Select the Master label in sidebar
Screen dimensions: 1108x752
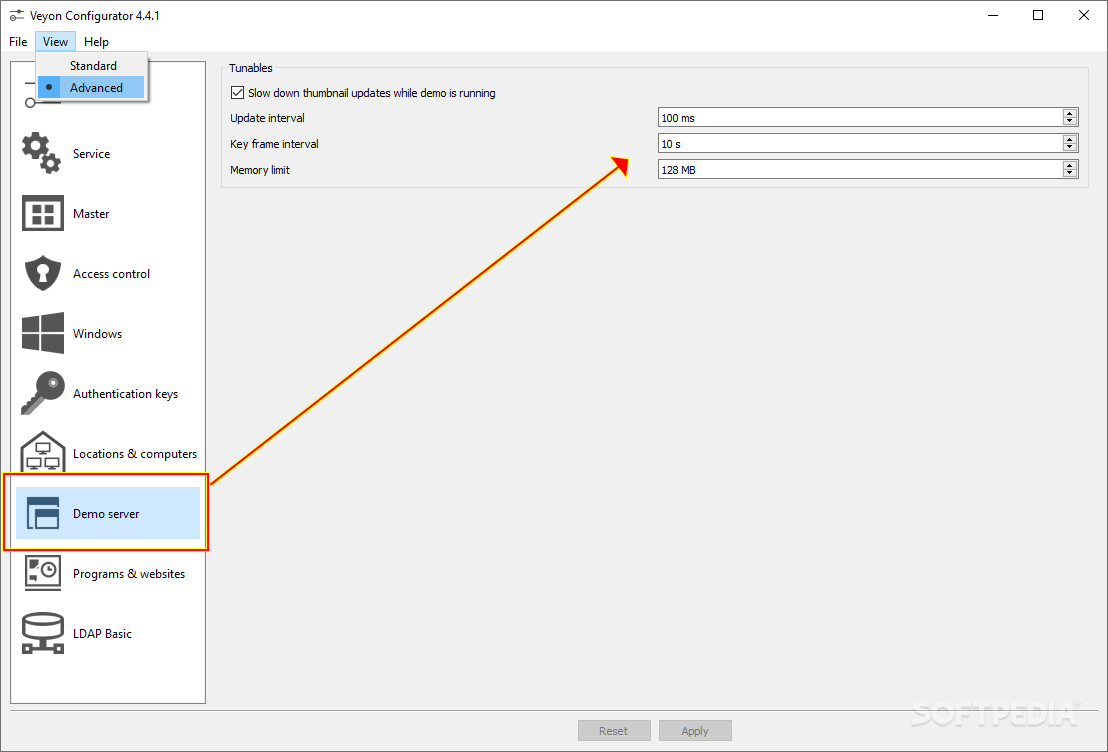(91, 213)
